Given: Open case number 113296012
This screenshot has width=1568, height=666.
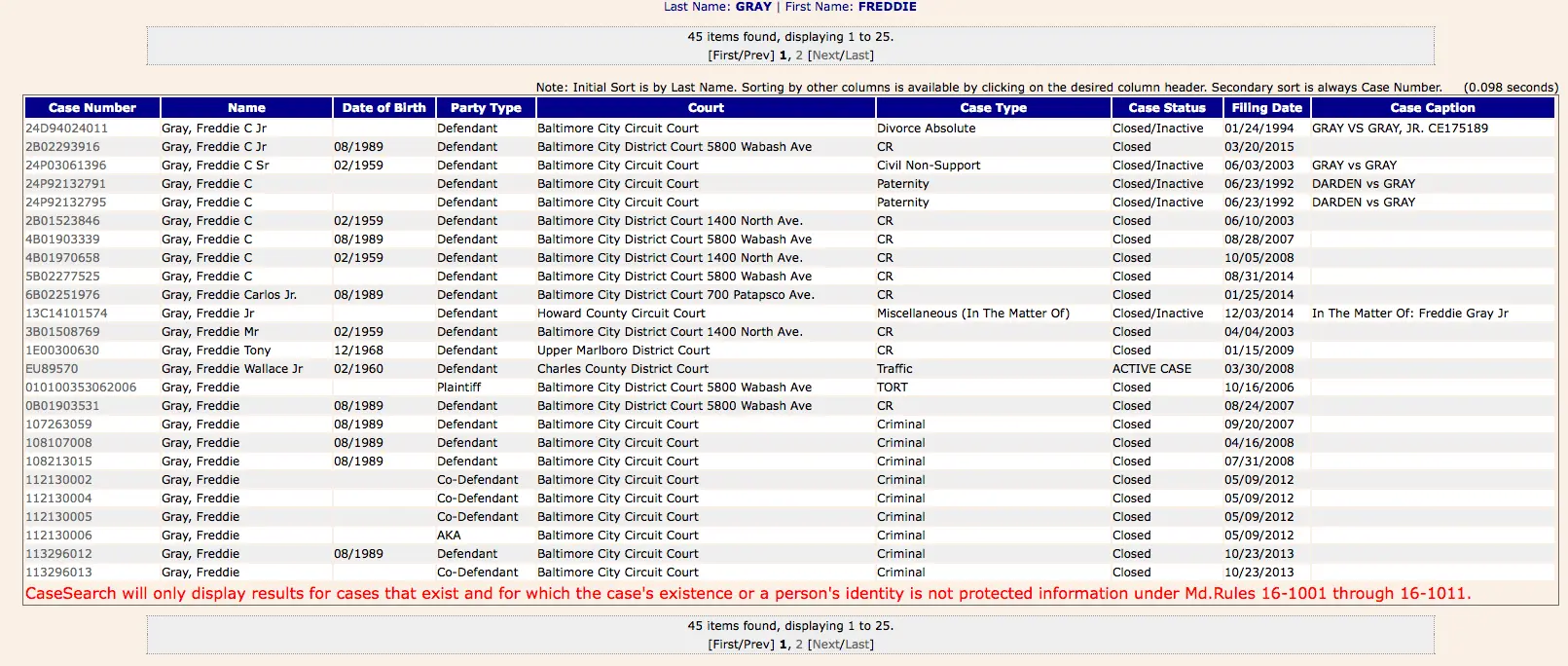Looking at the screenshot, I should pyautogui.click(x=58, y=554).
